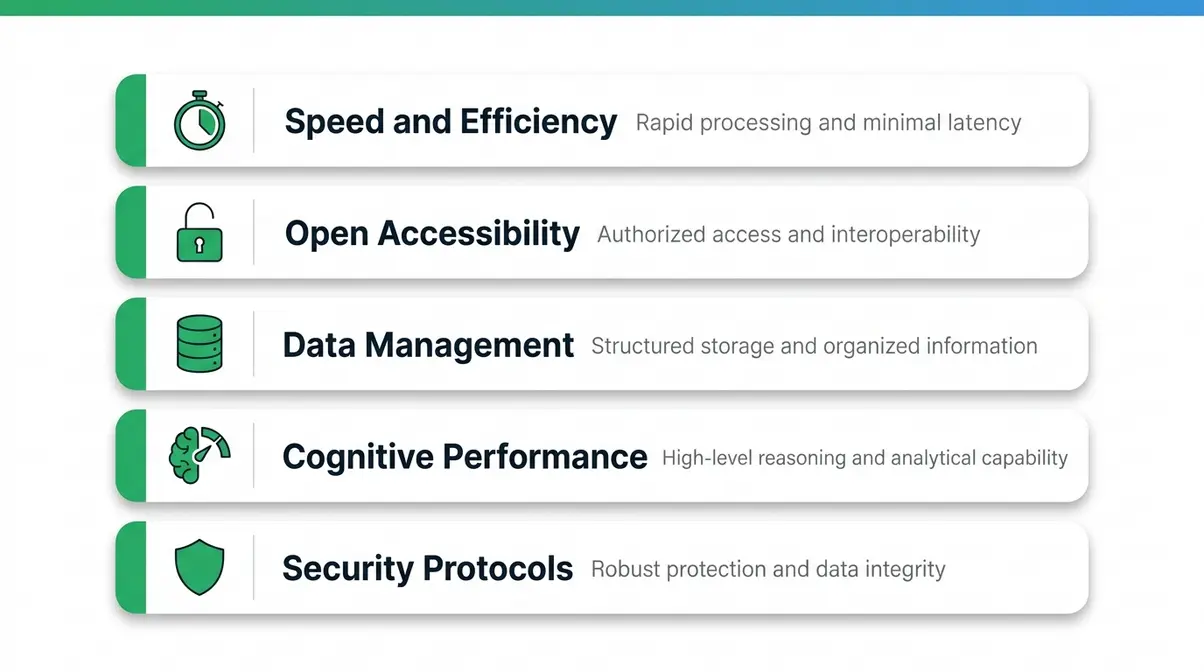The width and height of the screenshot is (1204, 672).
Task: Select the Cognitive Performance heading
Action: tap(465, 457)
